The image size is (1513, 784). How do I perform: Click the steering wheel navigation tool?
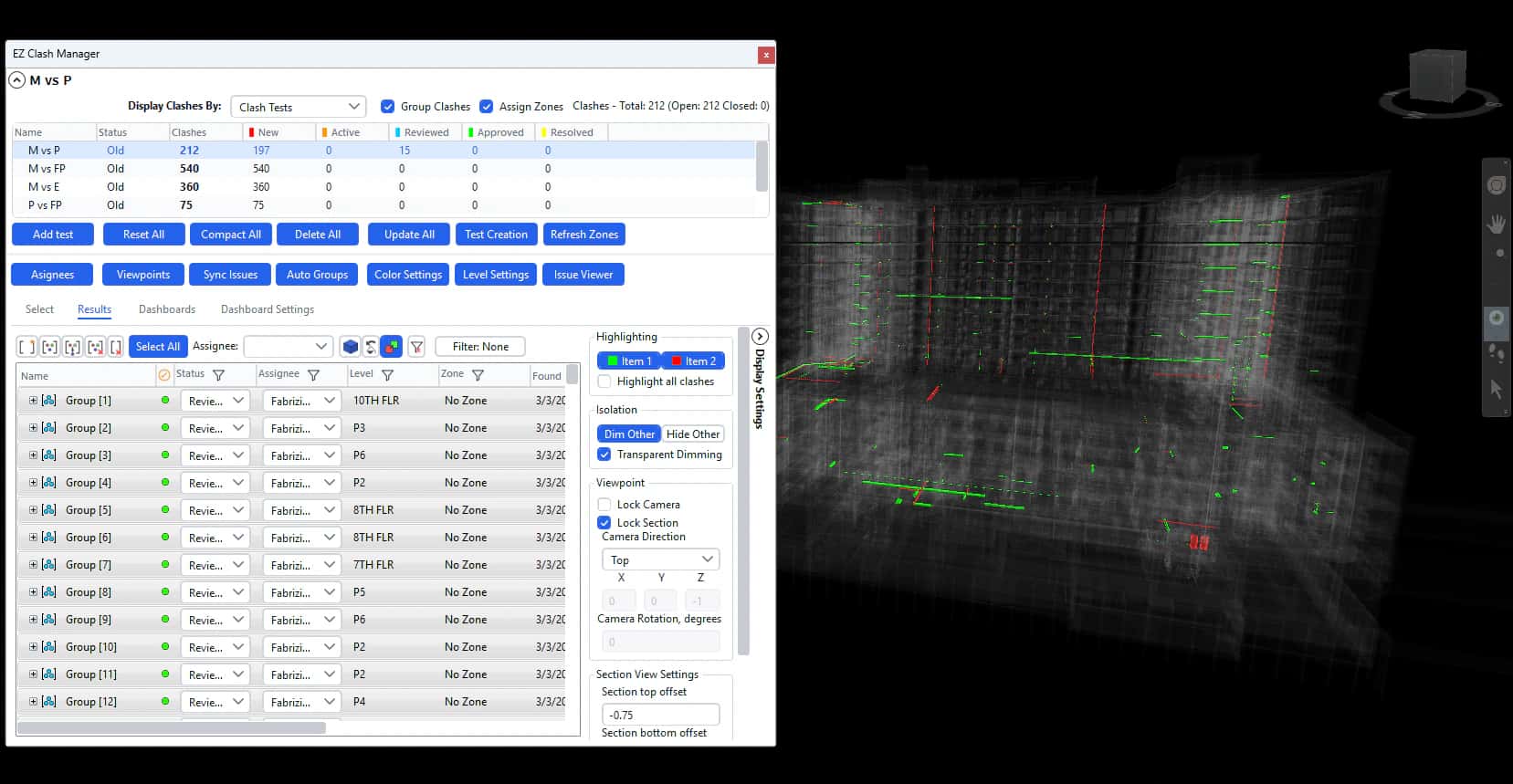(x=1496, y=185)
